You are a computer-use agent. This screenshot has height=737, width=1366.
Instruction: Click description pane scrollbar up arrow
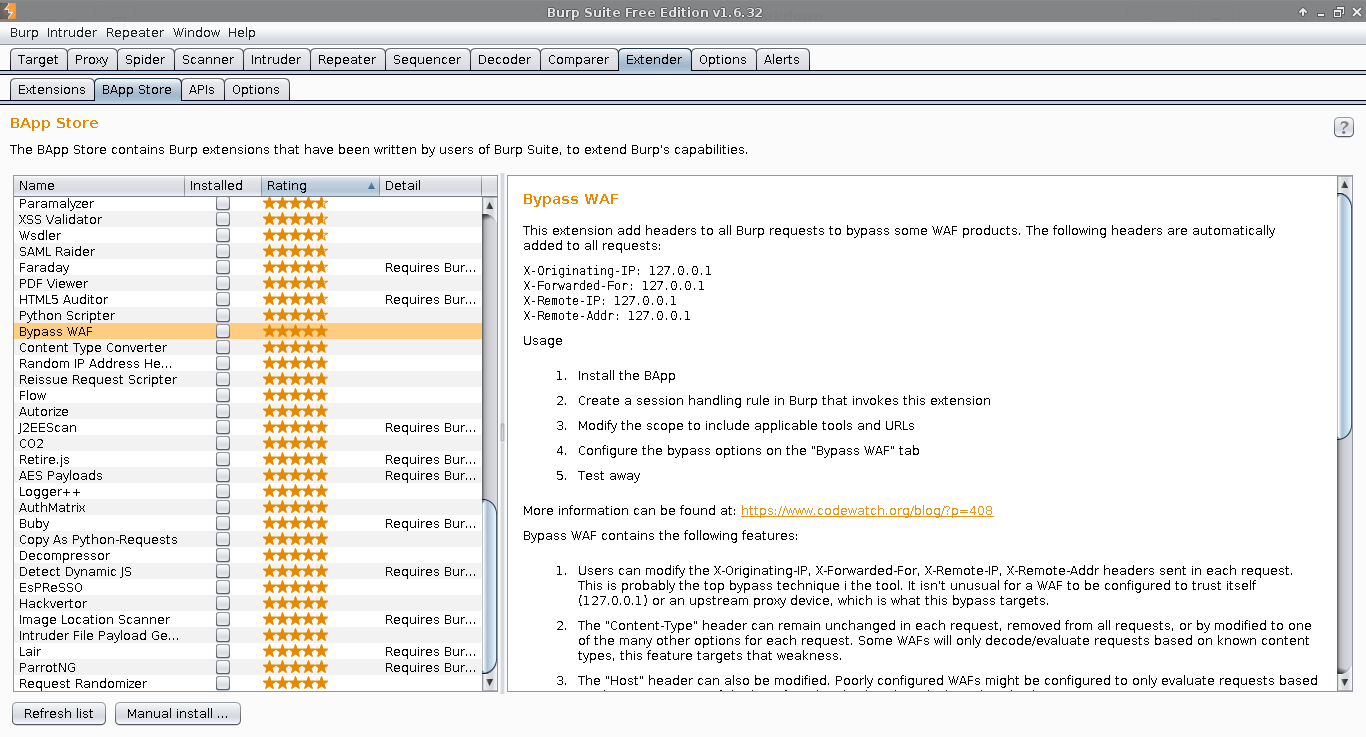pyautogui.click(x=1344, y=185)
